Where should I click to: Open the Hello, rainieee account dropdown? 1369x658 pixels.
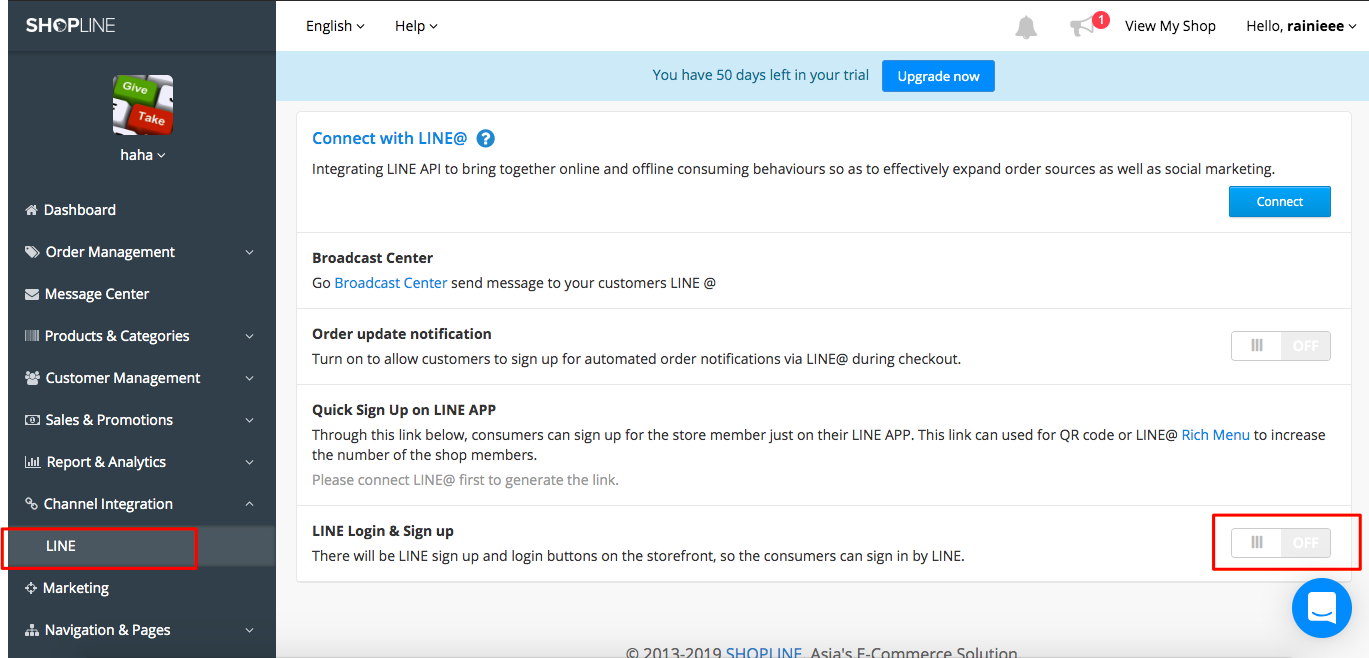point(1301,26)
